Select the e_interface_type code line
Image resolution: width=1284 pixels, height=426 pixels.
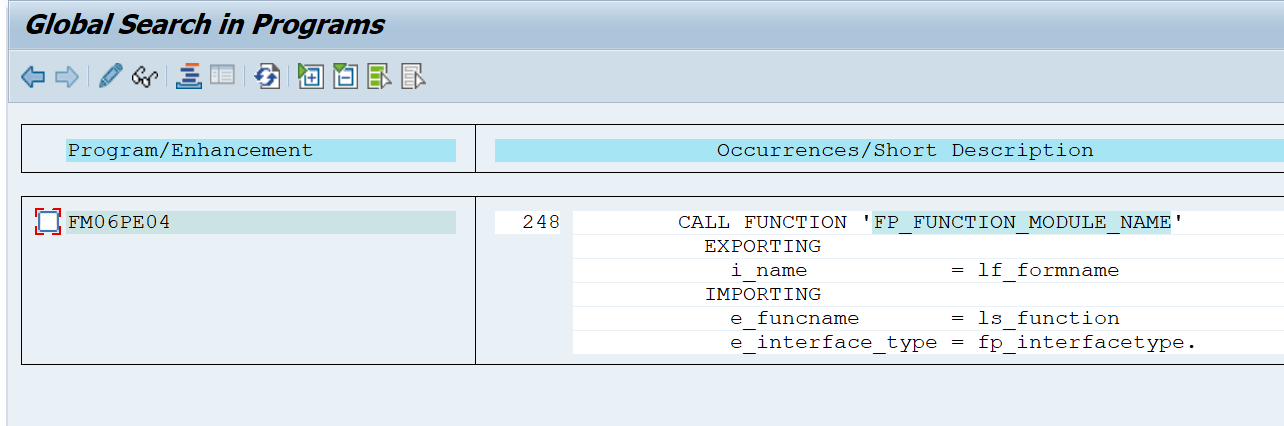[962, 343]
